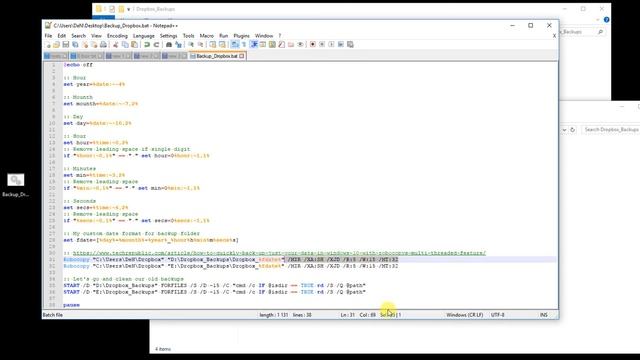Viewport: 640px width, 360px height.
Task: Redo the edit via toolbar icon
Action: pyautogui.click(x=157, y=44)
